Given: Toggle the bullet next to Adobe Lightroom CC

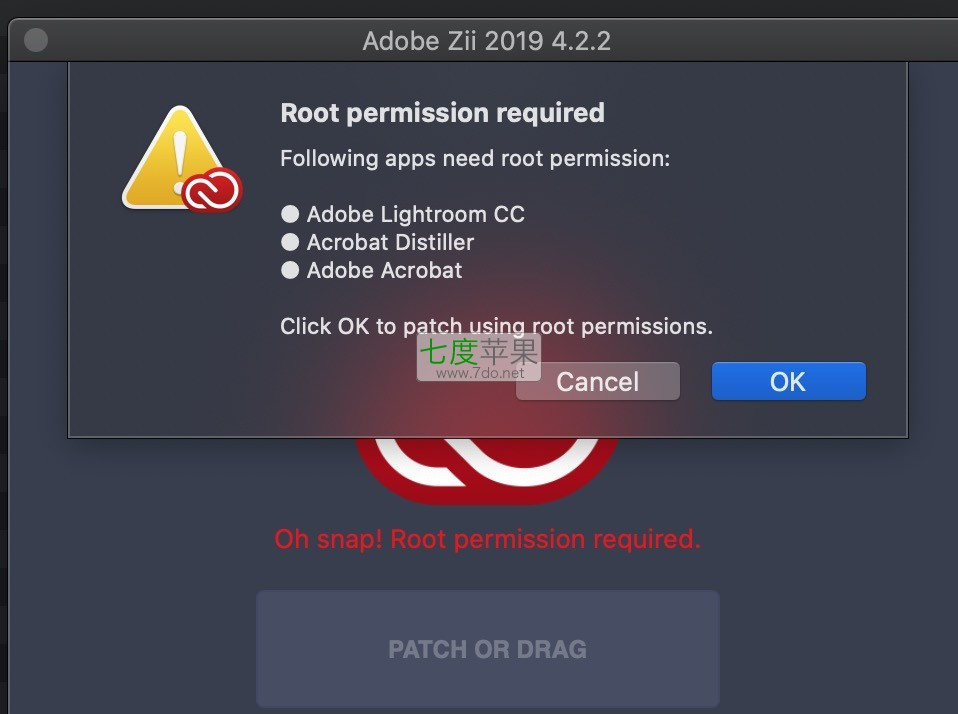Looking at the screenshot, I should (x=289, y=213).
